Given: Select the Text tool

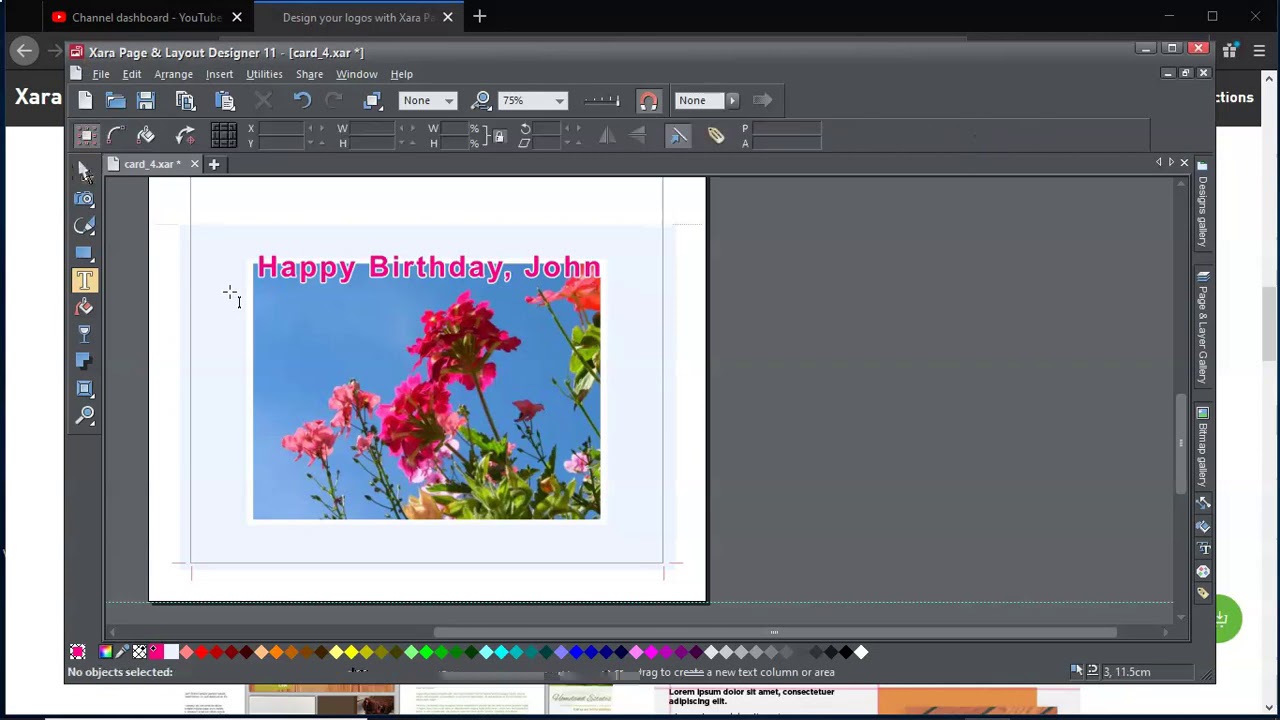Looking at the screenshot, I should (85, 281).
